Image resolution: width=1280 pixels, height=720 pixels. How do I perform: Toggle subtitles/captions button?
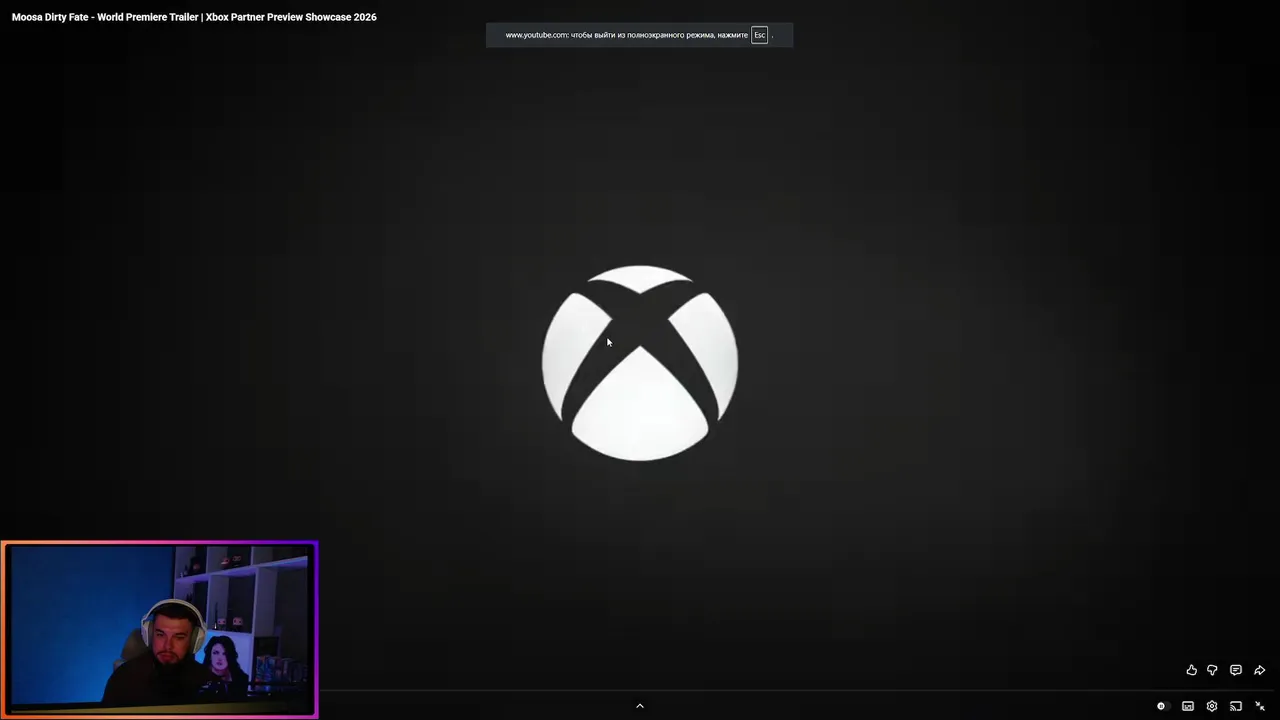[x=1188, y=706]
